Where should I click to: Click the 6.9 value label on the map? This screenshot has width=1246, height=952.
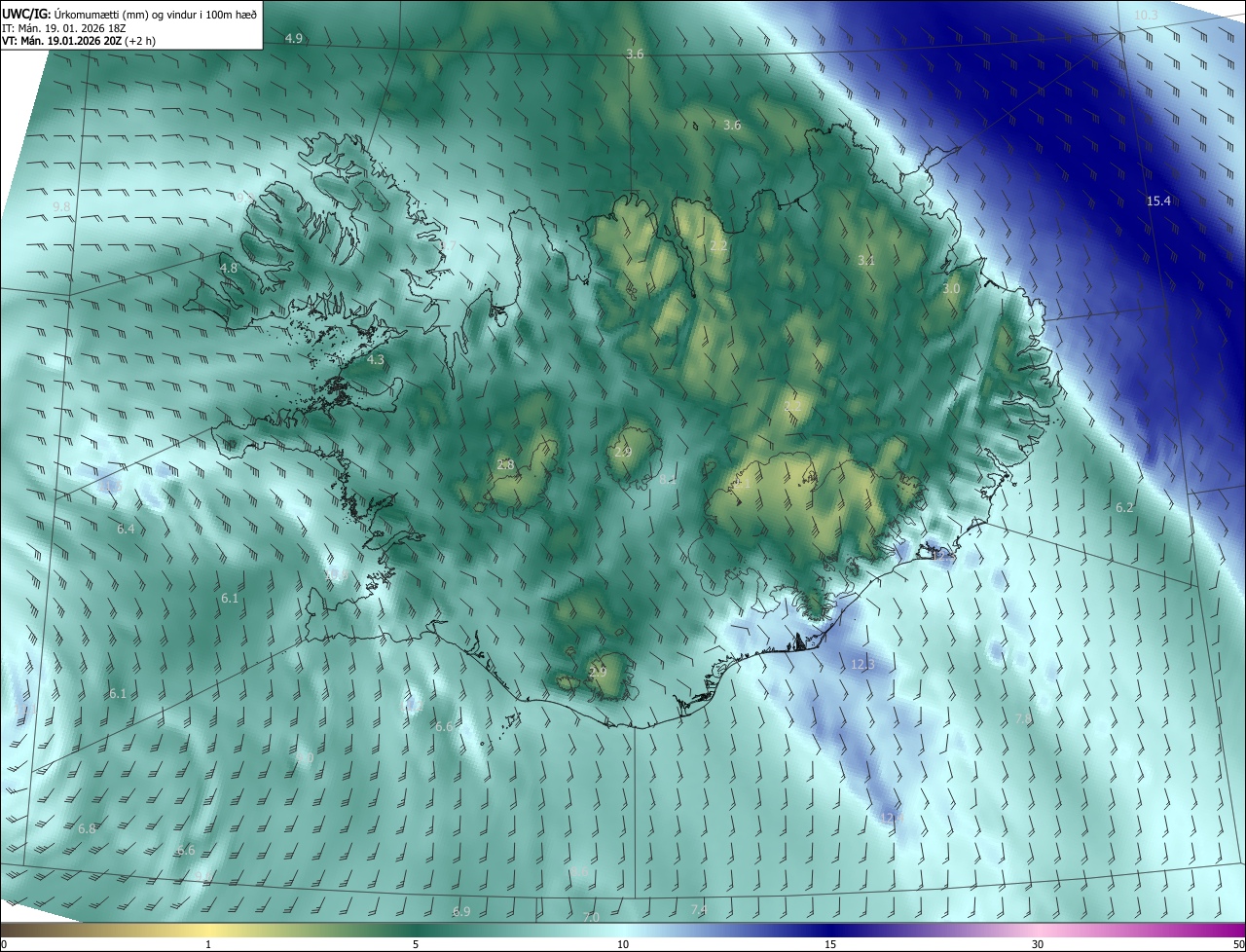(x=461, y=911)
